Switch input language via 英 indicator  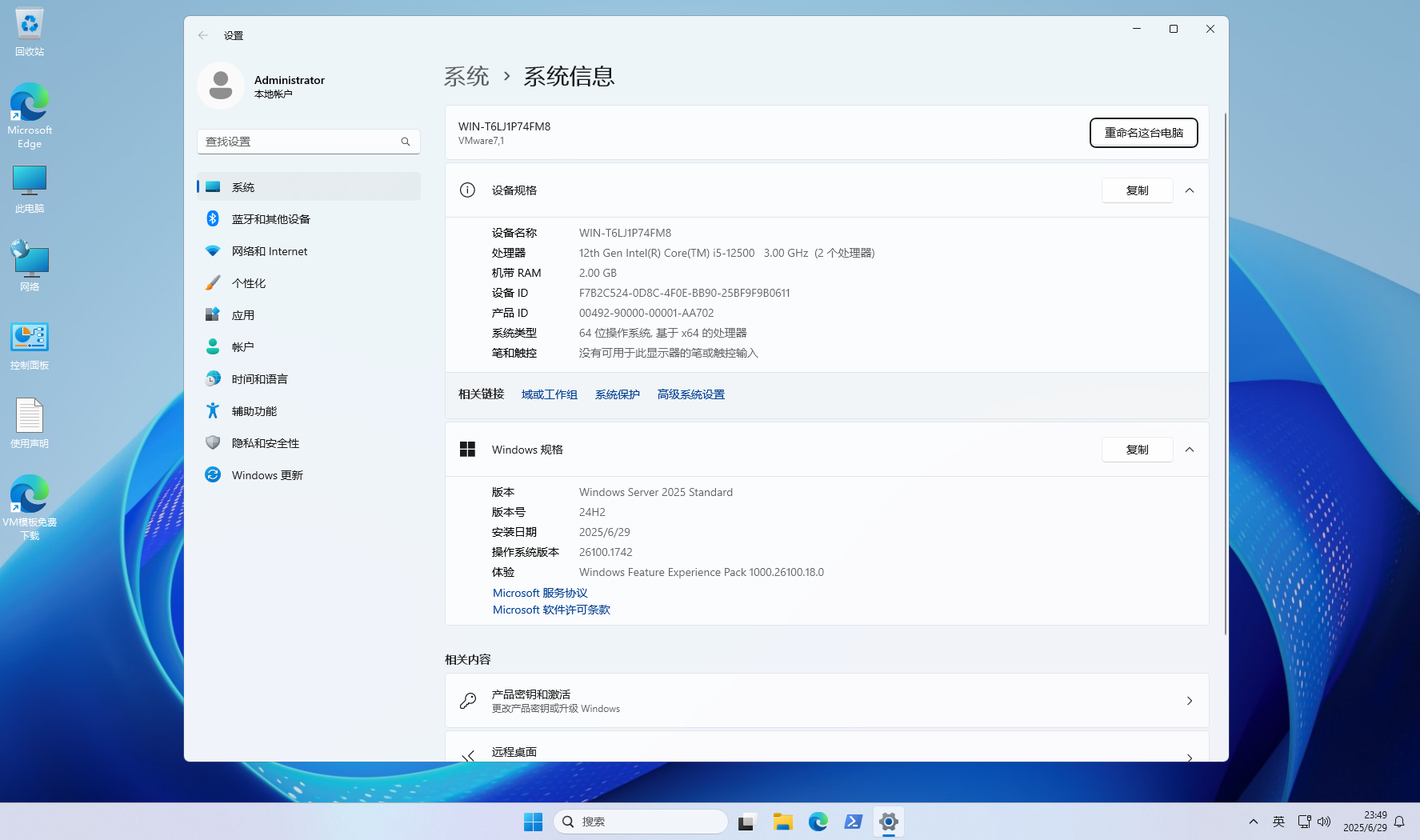tap(1278, 822)
